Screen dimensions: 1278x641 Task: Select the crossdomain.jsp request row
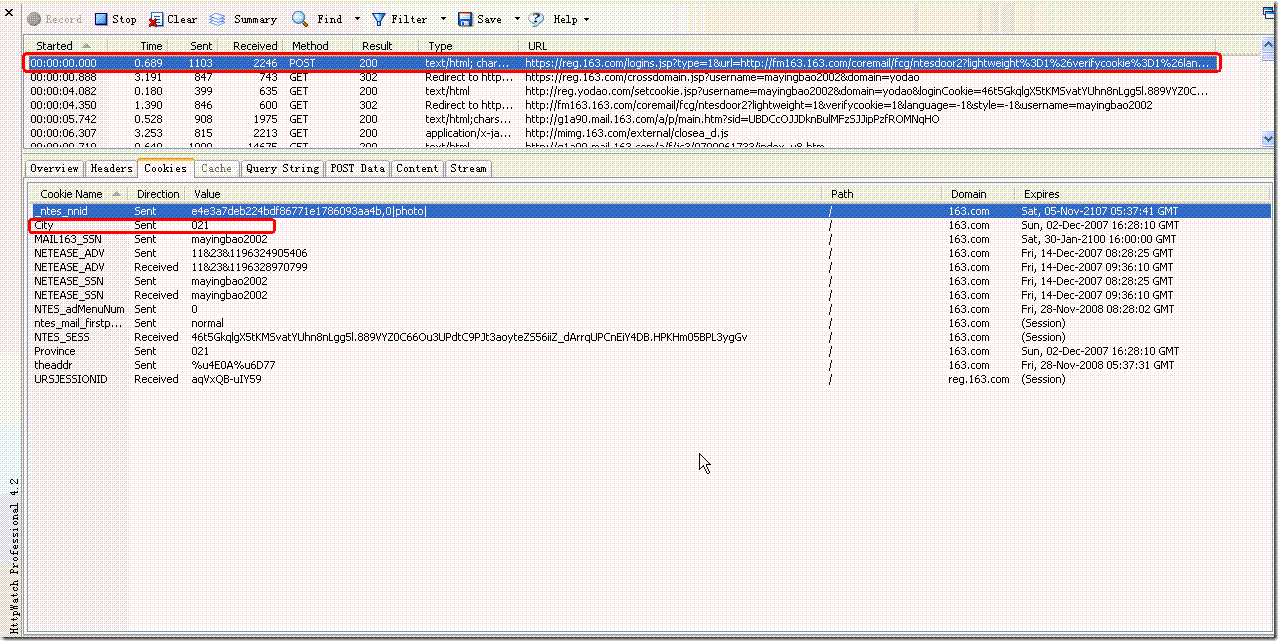click(620, 77)
